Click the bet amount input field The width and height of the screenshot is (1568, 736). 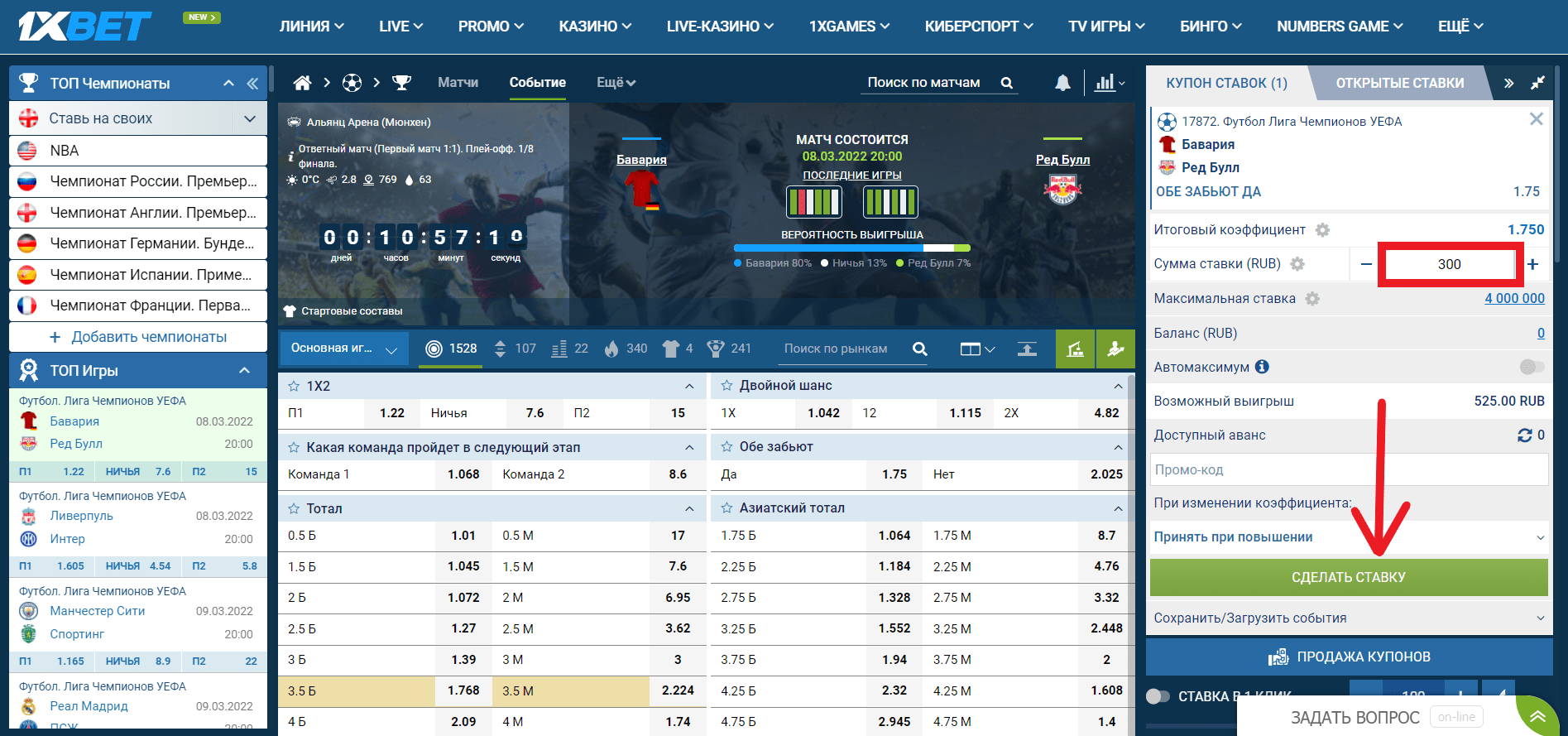tap(1449, 264)
